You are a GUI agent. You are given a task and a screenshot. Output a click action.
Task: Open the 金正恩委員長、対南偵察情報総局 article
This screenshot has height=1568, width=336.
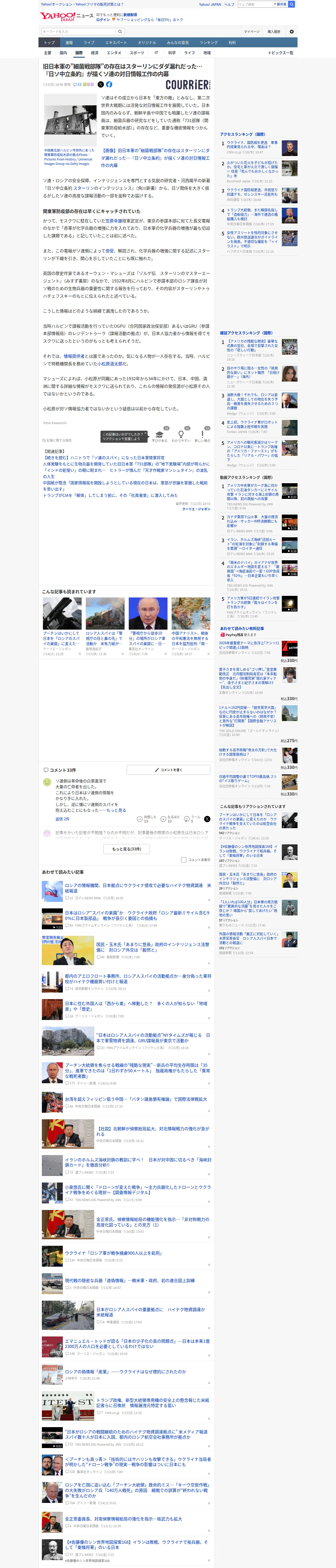pyautogui.click(x=123, y=1519)
